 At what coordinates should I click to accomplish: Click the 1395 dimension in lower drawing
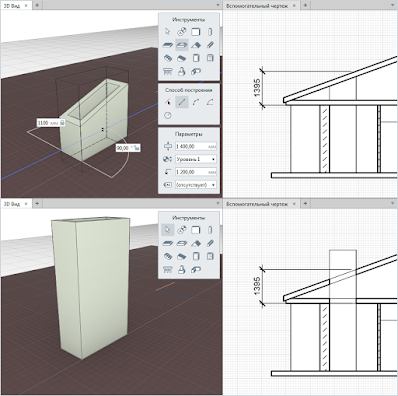(x=257, y=286)
